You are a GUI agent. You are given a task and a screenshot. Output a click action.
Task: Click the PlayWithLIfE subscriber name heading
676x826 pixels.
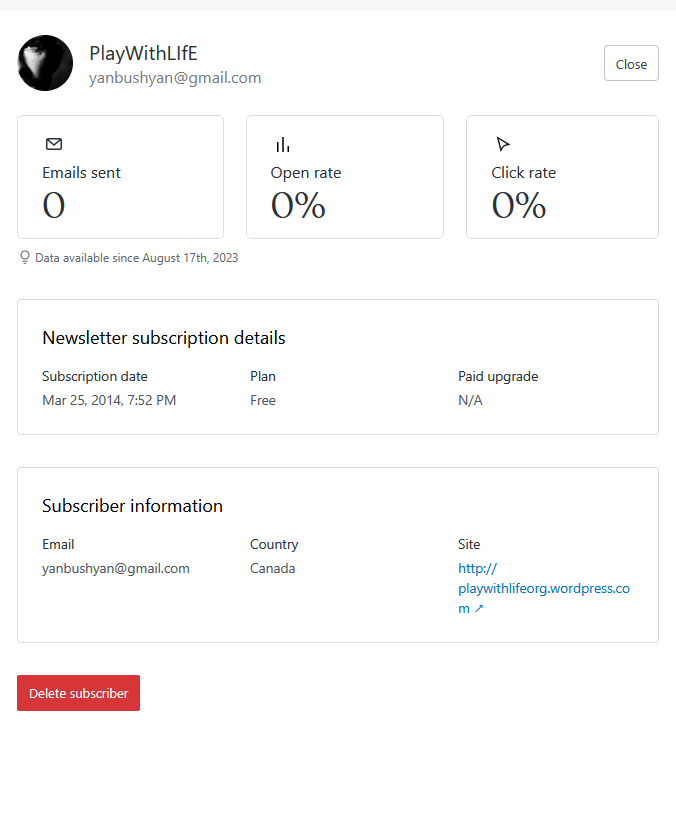tap(143, 53)
